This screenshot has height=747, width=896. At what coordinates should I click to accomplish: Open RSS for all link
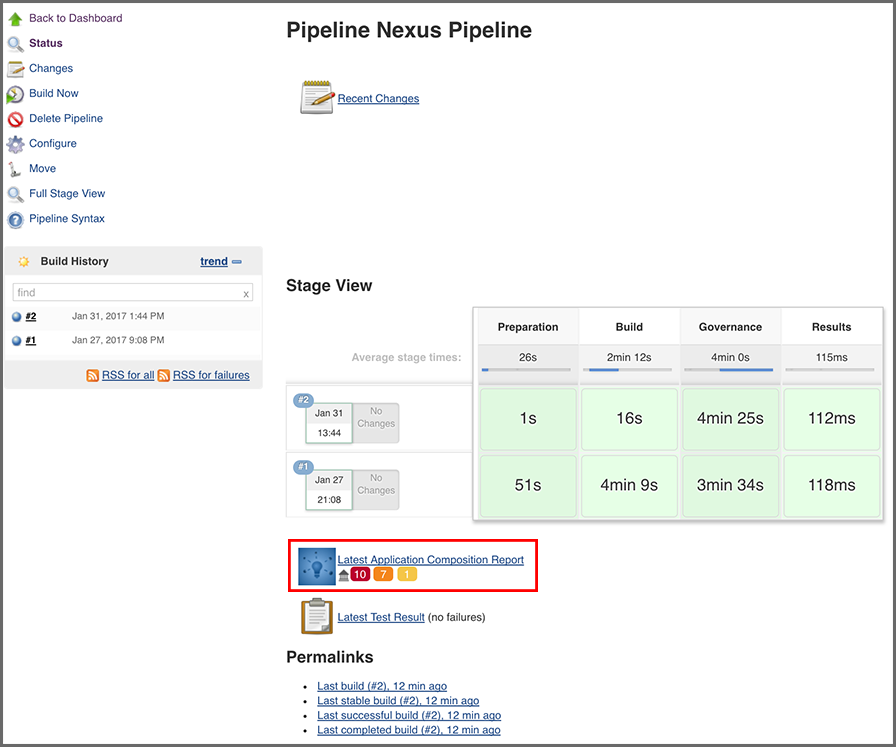point(128,375)
